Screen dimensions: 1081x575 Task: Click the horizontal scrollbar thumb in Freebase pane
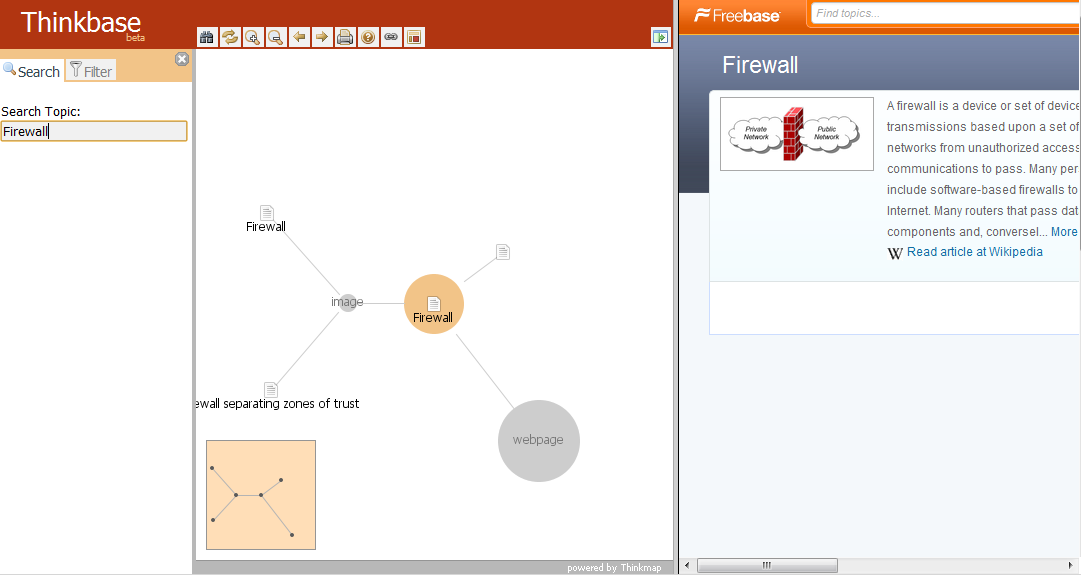tap(767, 565)
